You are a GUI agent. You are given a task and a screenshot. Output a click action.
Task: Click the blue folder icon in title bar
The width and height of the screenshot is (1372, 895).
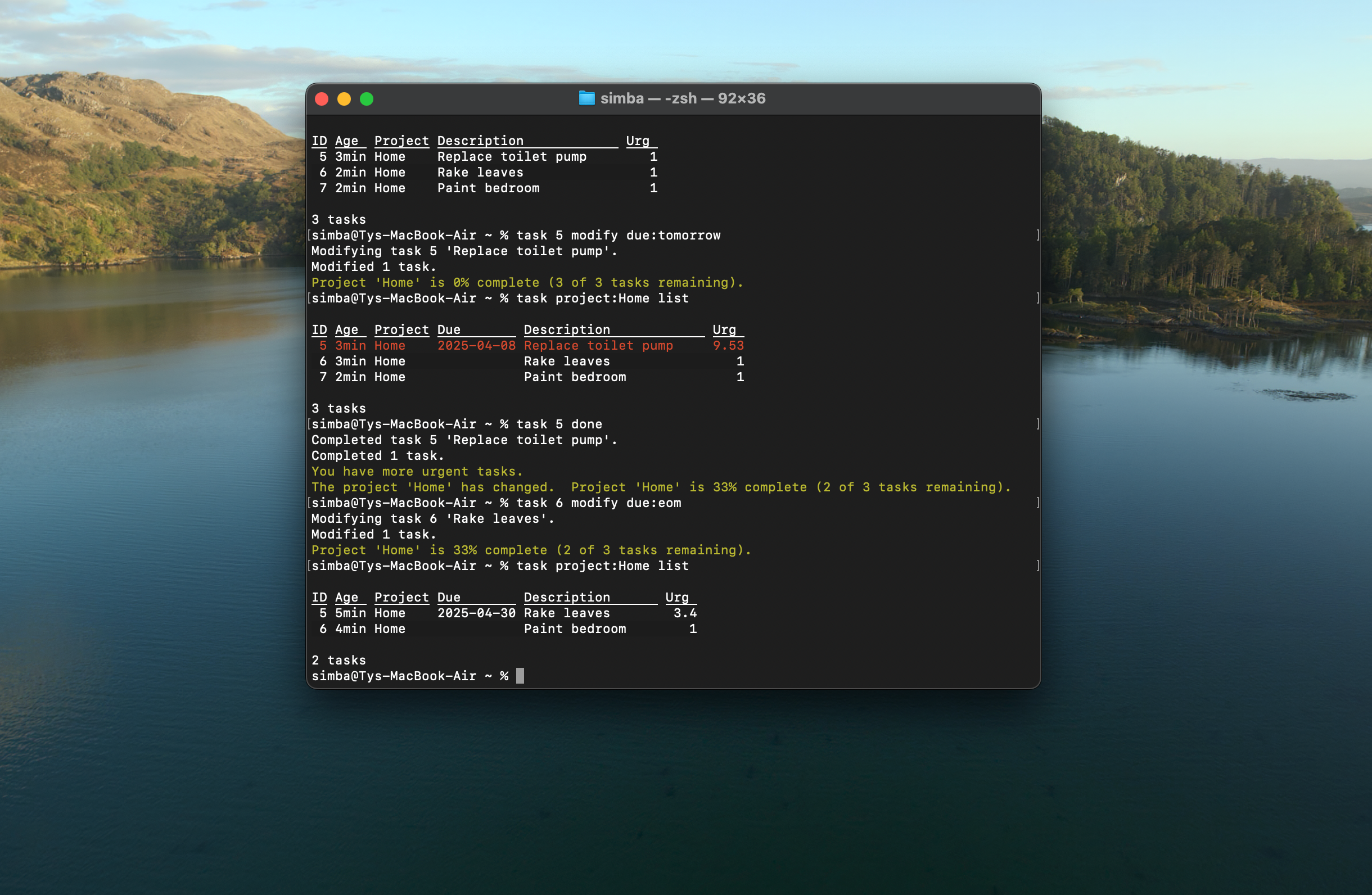[586, 98]
